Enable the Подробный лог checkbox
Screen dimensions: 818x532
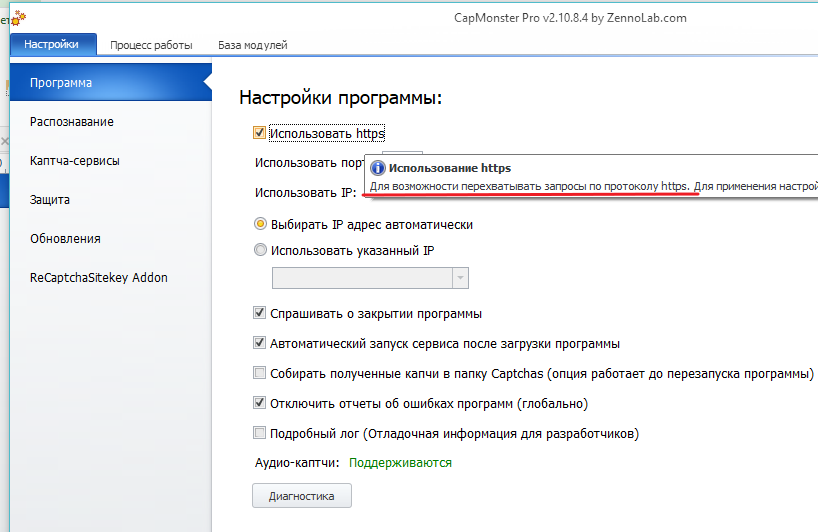tap(259, 433)
